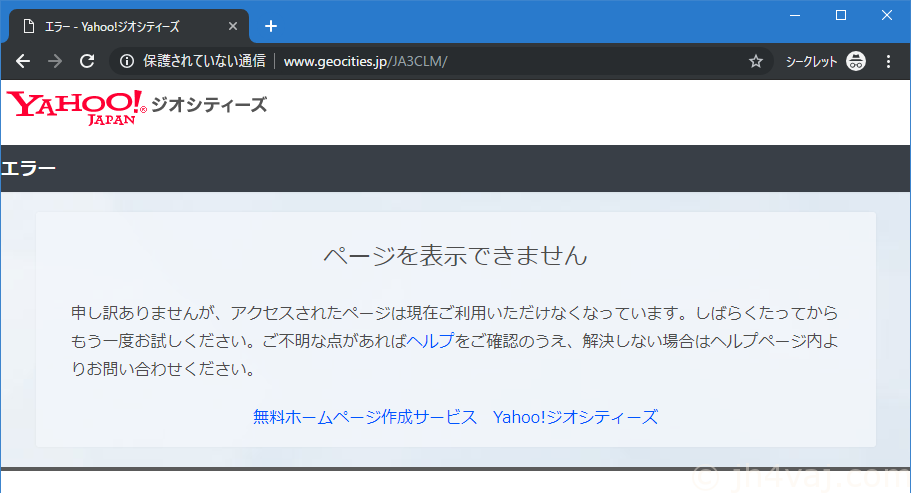Image resolution: width=911 pixels, height=493 pixels.
Task: Bookmark this page with the star icon
Action: point(755,61)
